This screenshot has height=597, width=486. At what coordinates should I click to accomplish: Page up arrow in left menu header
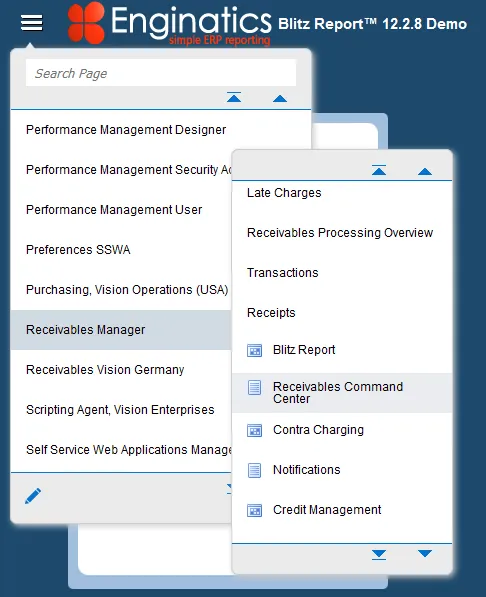click(x=280, y=99)
